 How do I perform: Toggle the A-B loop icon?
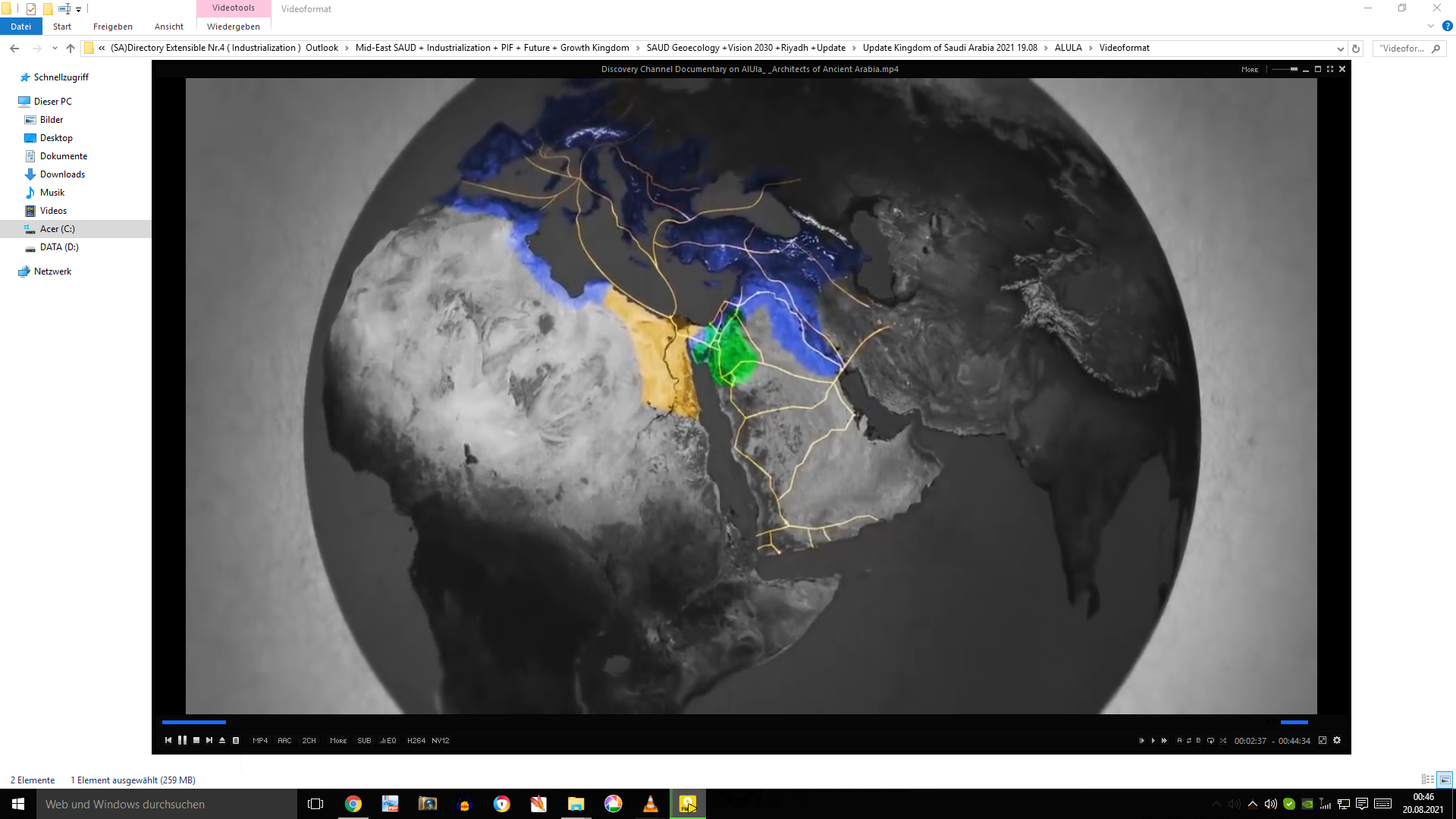click(1189, 741)
